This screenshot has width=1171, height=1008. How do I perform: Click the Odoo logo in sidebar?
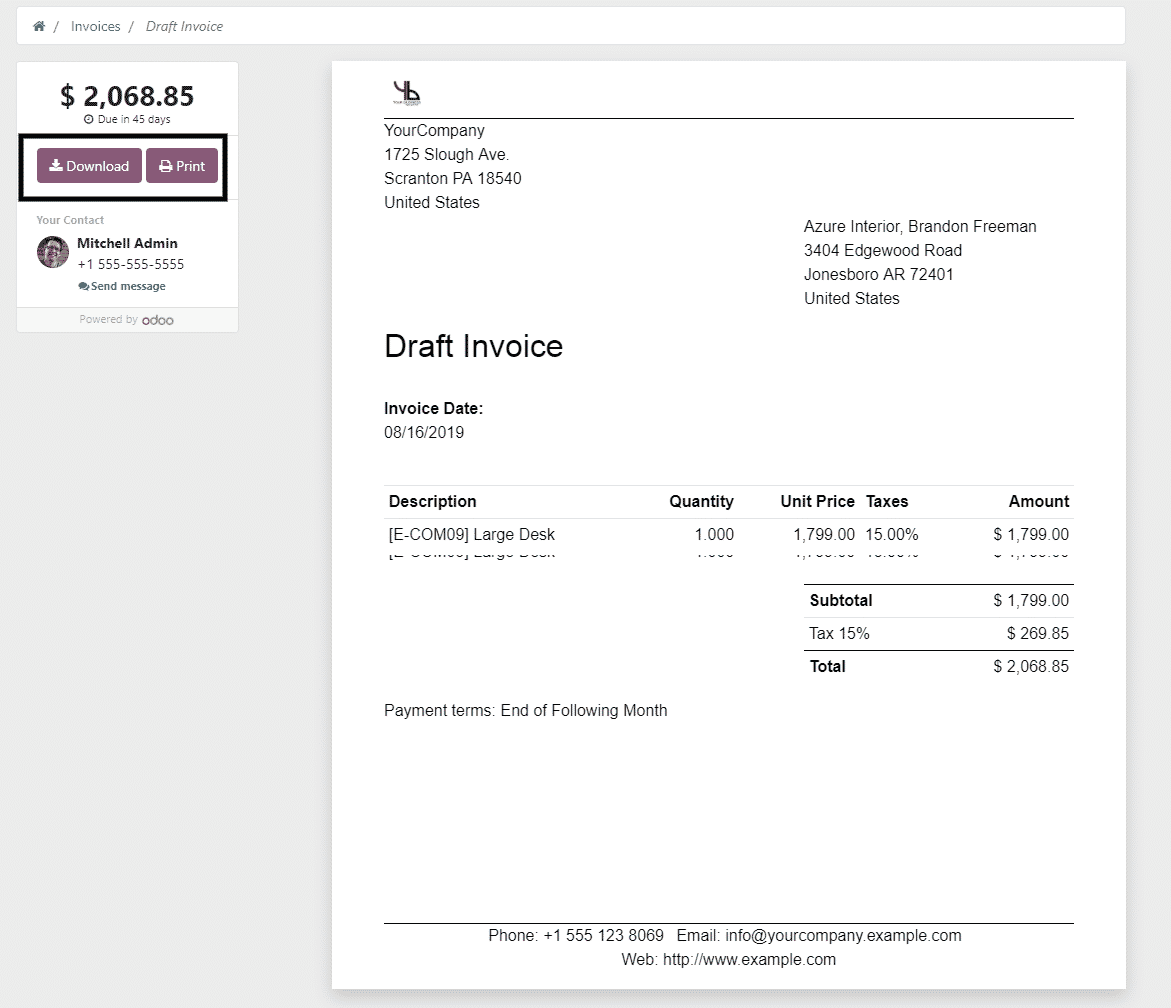coord(158,320)
